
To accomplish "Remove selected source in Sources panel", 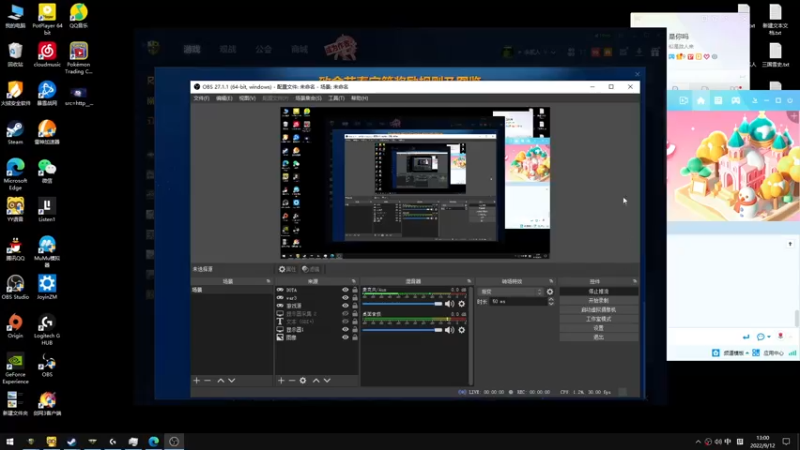I will point(292,381).
